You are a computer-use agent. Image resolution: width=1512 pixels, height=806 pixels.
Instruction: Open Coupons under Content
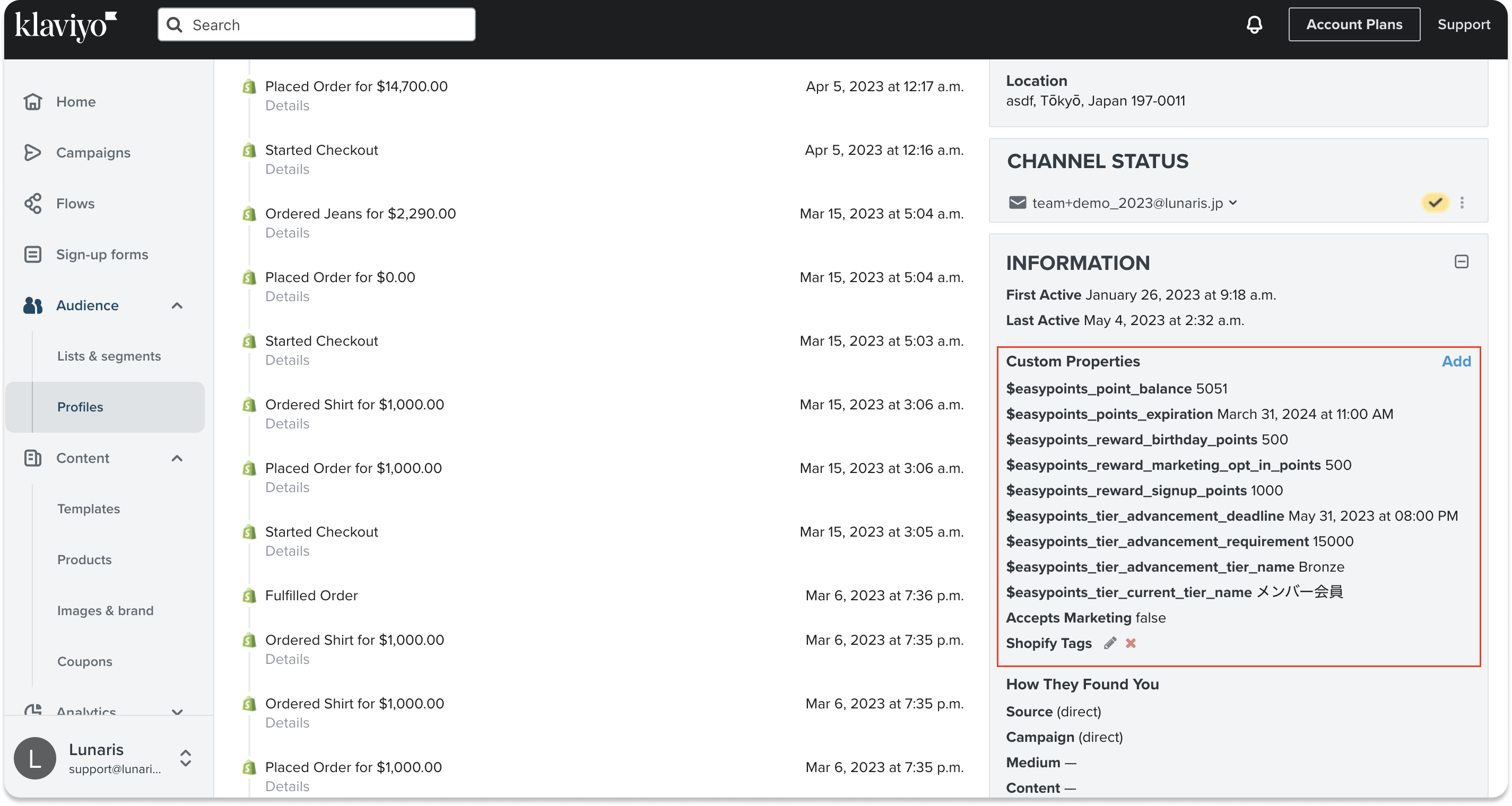click(x=84, y=662)
